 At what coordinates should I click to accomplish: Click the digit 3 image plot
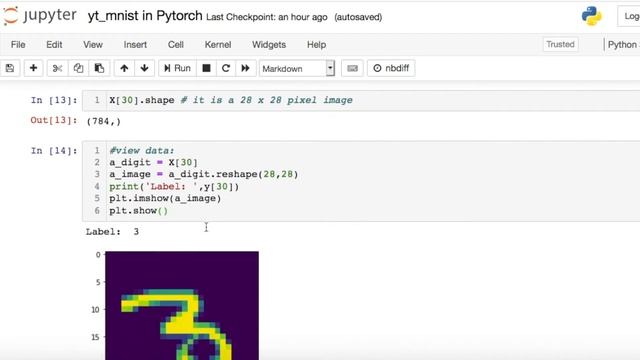tap(182, 305)
